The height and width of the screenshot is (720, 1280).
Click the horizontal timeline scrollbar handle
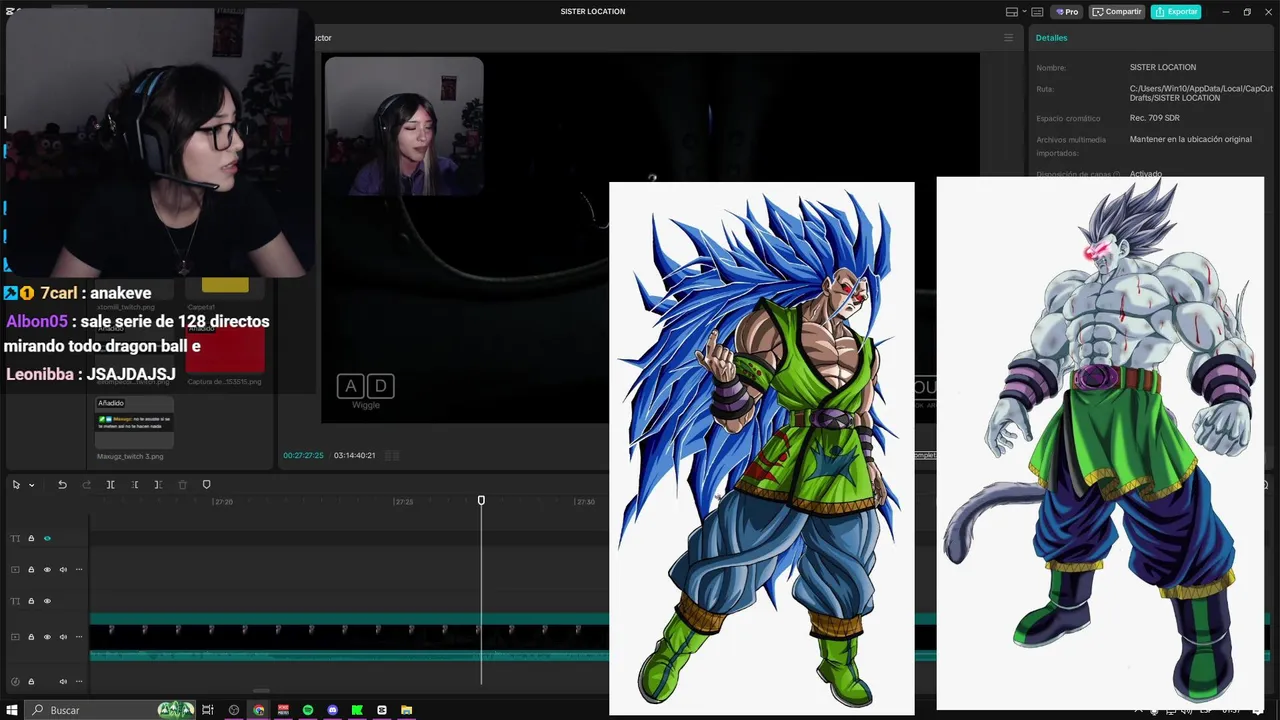262,690
